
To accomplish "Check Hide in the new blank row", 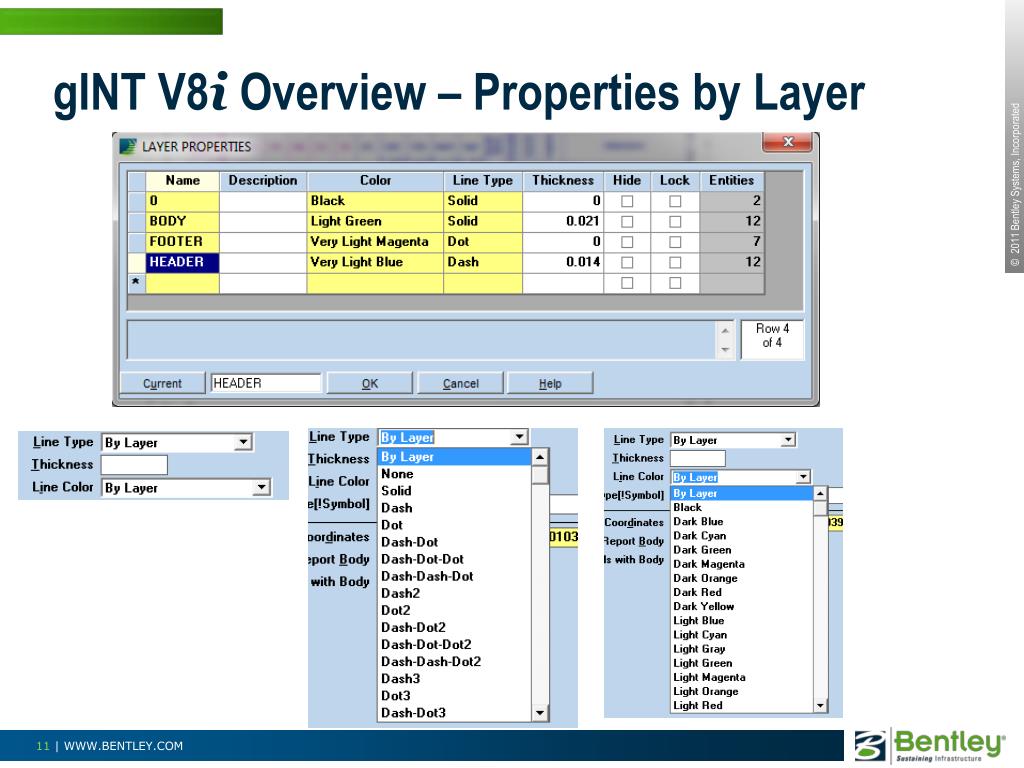I will coord(627,283).
